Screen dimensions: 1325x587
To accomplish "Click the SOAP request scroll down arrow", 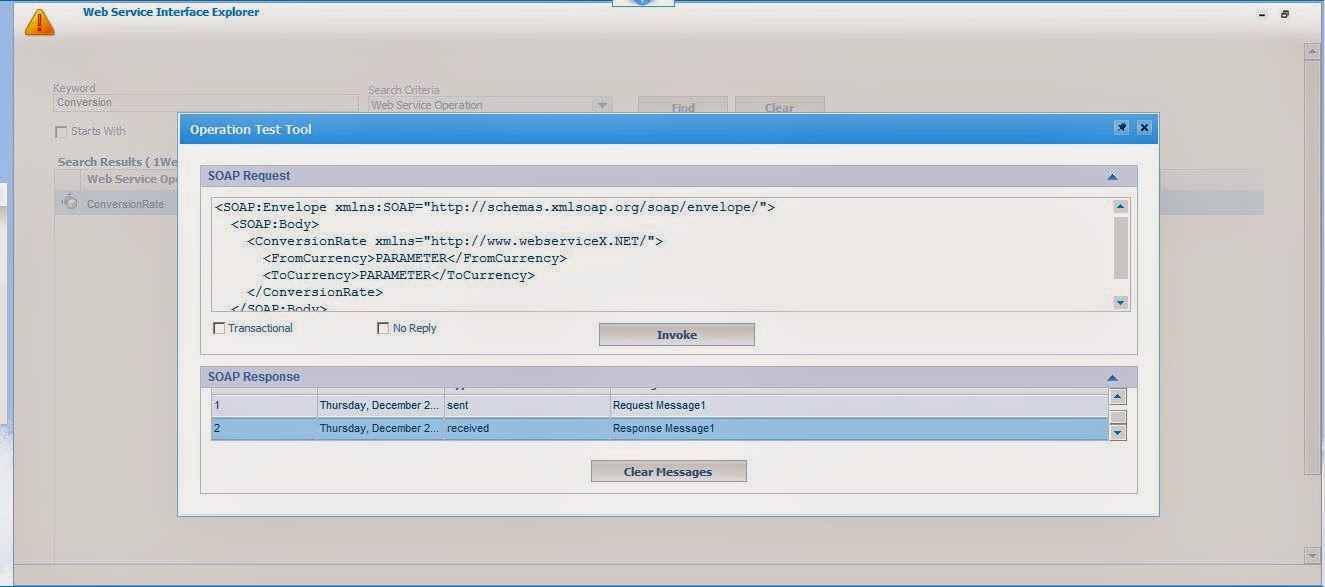I will pos(1120,302).
